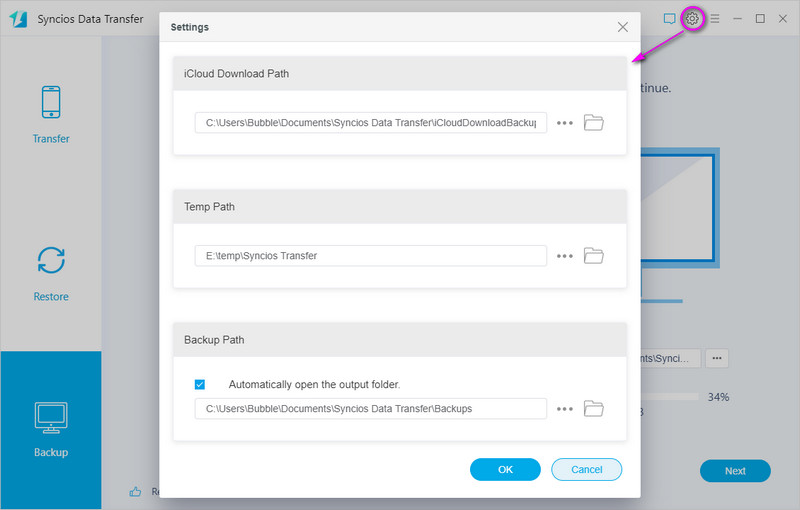Click the 'Automatically open the output folder.' label
Screen dimensions: 800x510
coord(314,385)
